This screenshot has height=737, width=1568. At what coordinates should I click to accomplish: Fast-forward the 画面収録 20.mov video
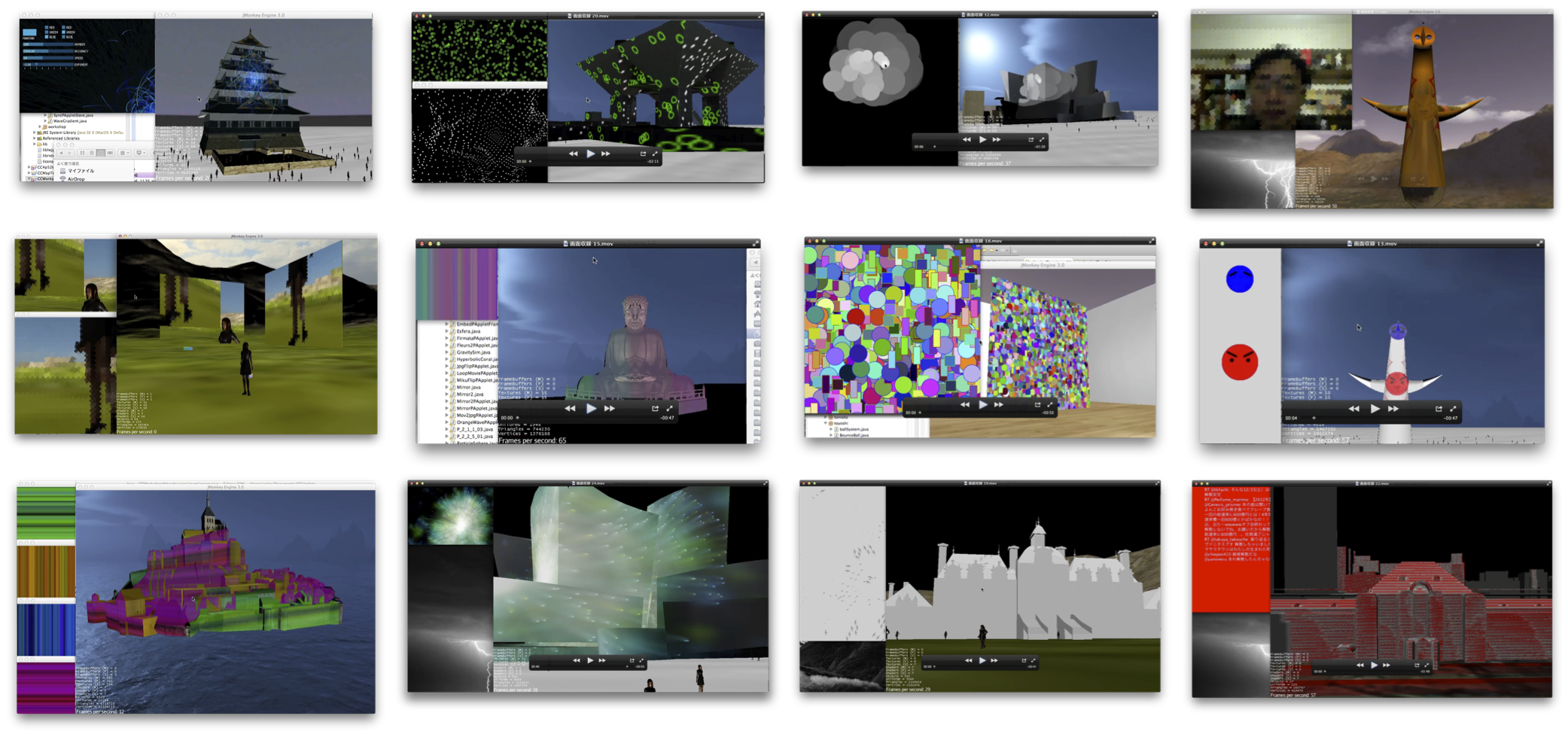pos(605,154)
